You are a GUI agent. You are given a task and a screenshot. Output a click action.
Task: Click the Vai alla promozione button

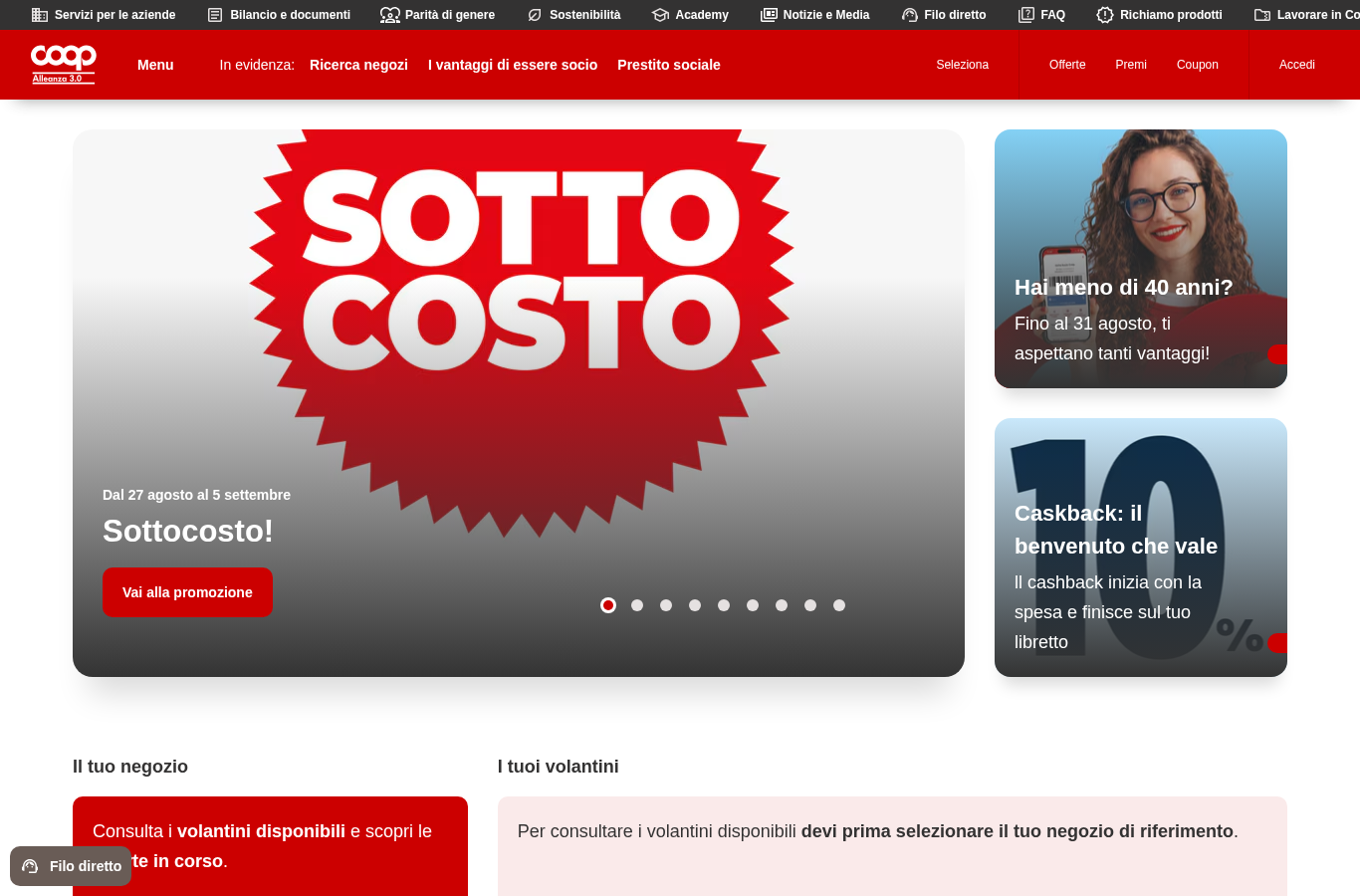(187, 592)
